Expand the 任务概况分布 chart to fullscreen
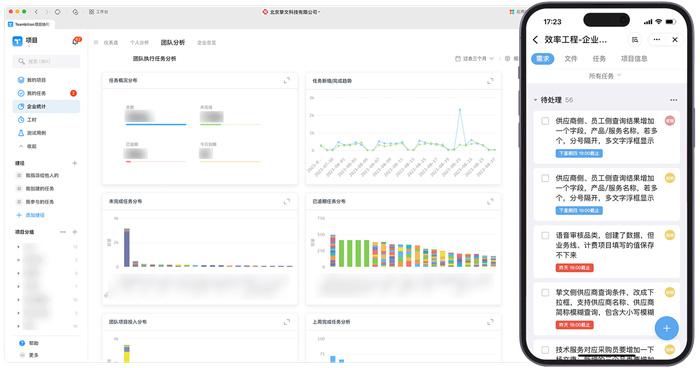700x368 pixels. click(287, 80)
